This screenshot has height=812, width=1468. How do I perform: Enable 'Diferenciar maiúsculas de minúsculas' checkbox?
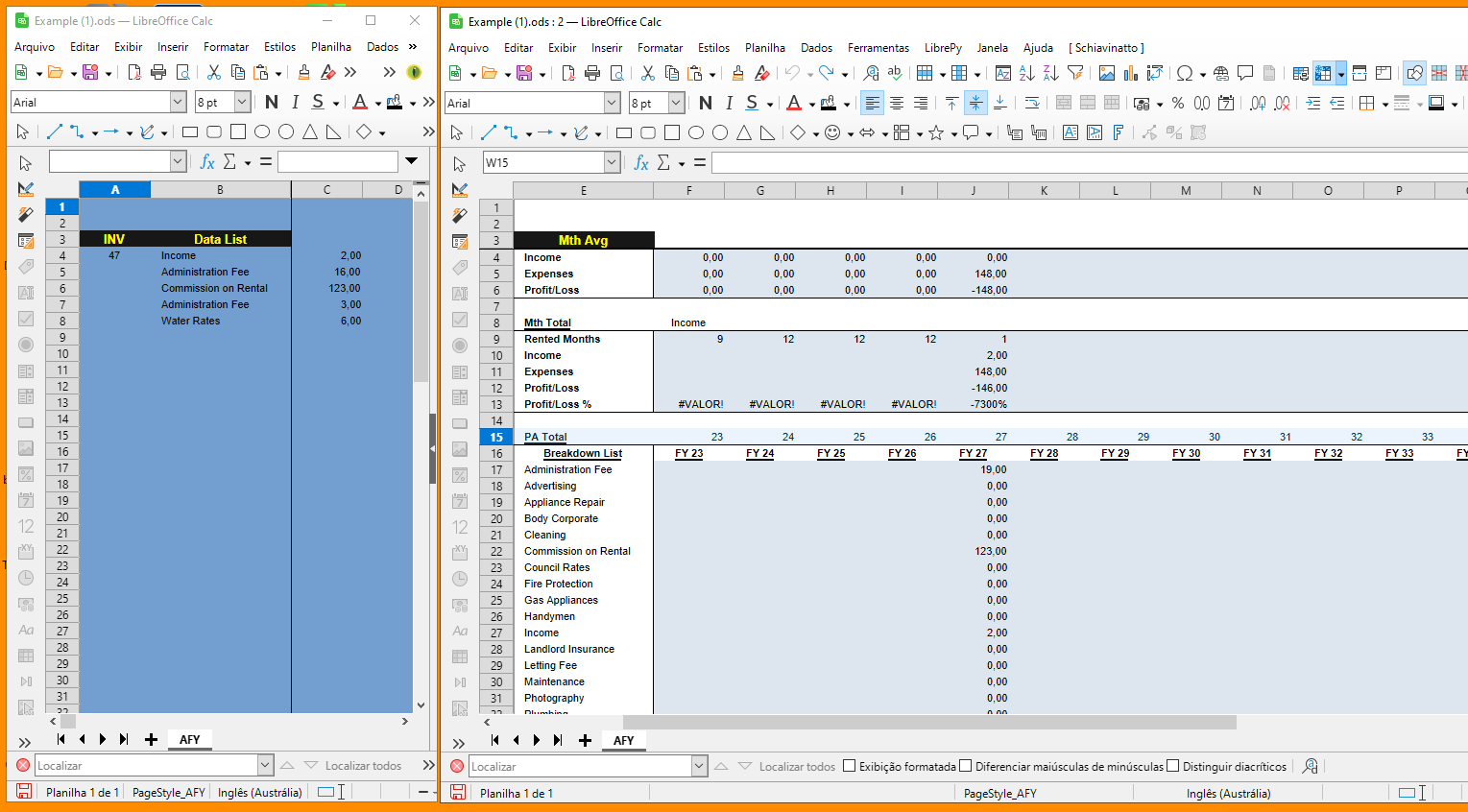tap(966, 766)
